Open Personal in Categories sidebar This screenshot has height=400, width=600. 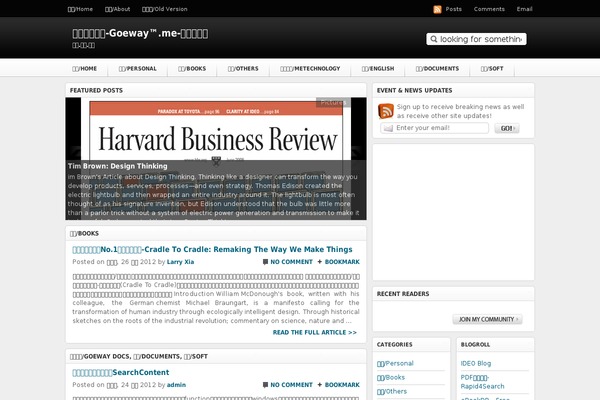tap(395, 363)
